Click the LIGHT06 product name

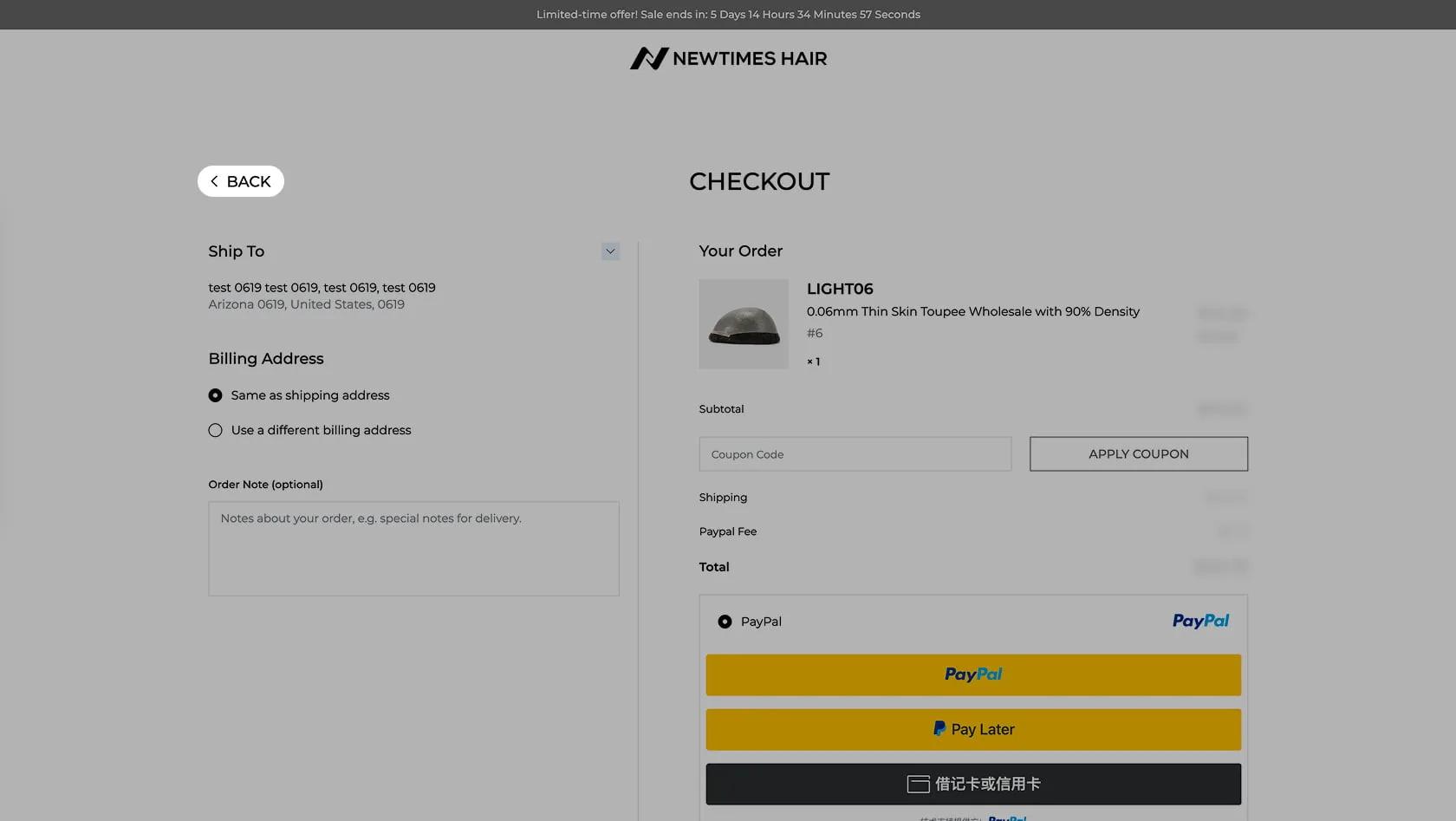(840, 289)
